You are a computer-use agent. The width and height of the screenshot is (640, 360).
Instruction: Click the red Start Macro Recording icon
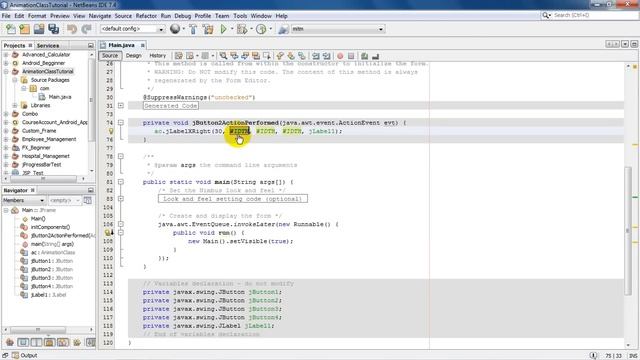340,56
